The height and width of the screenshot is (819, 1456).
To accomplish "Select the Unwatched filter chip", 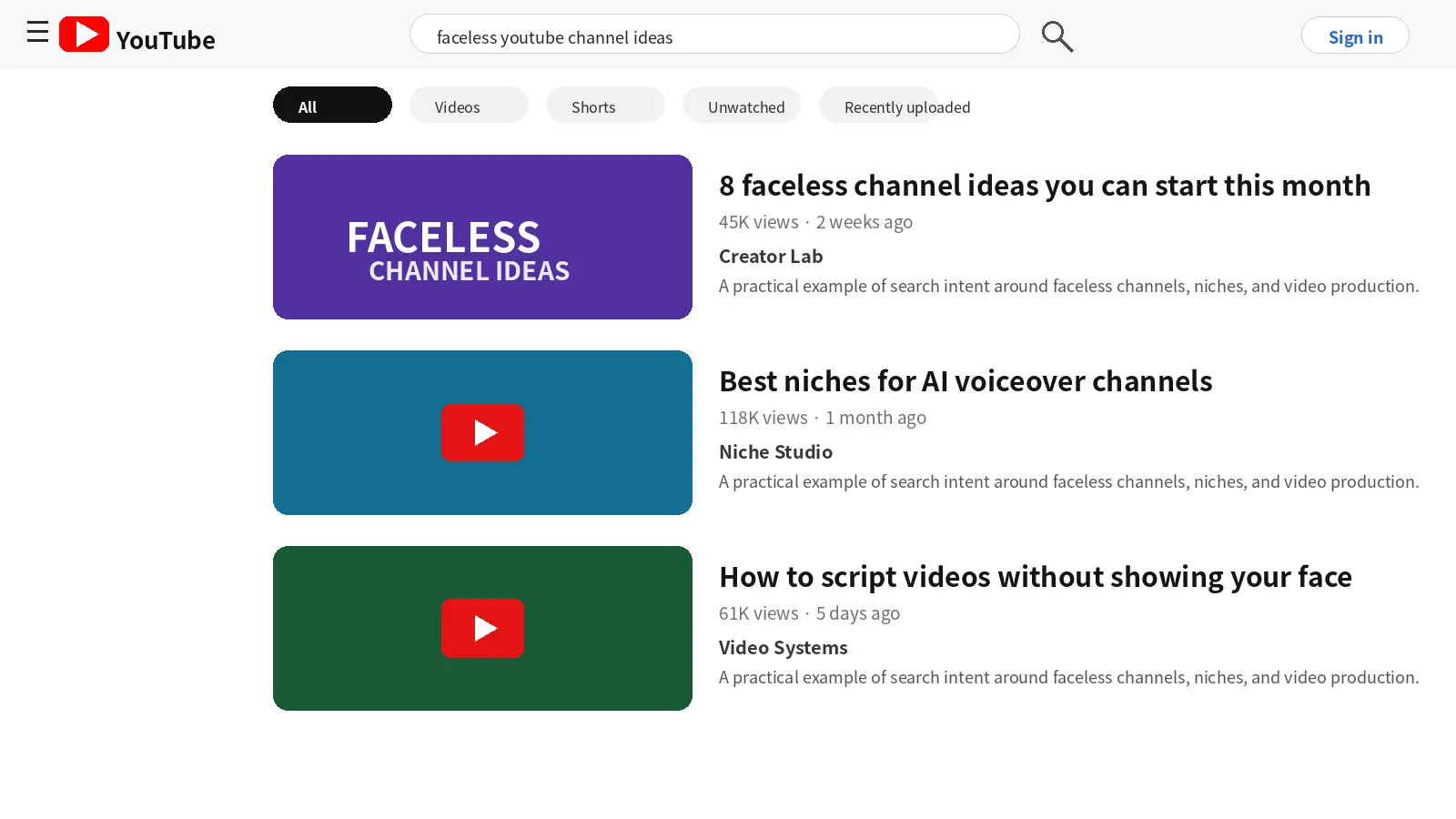I will pyautogui.click(x=742, y=105).
